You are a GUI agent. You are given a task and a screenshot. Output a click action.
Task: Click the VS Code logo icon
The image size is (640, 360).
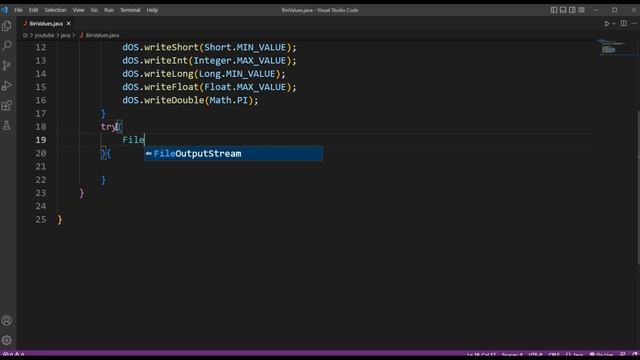click(x=4, y=10)
